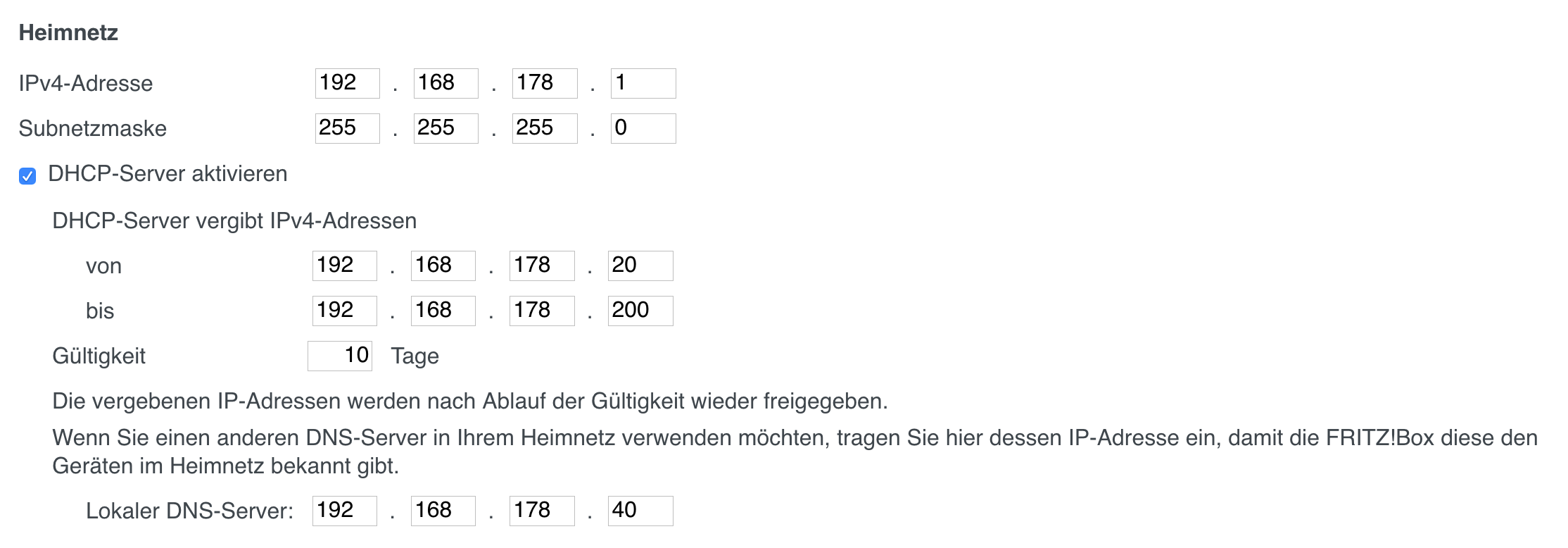Click last octet of Lokaler DNS-Server

tap(640, 511)
